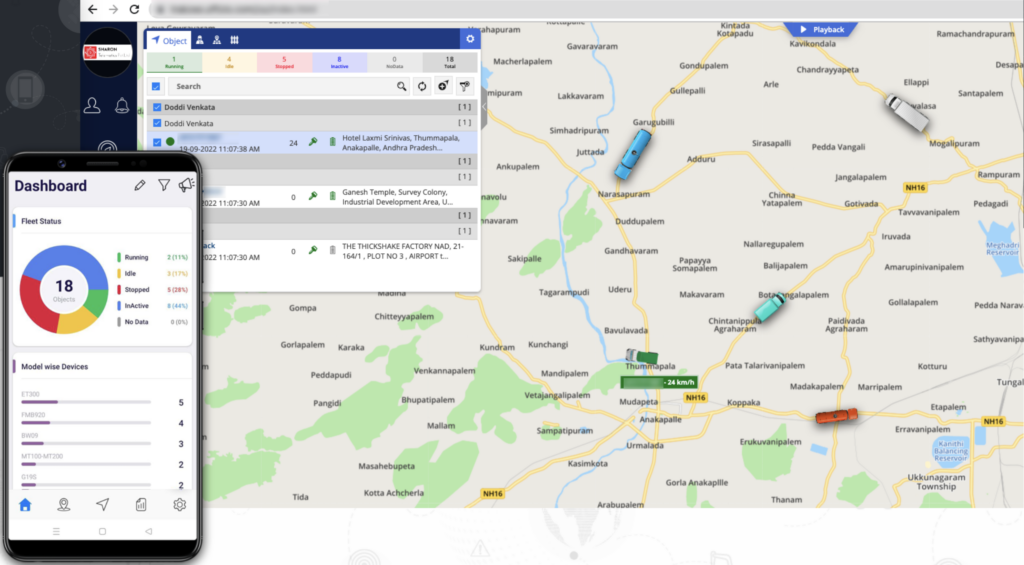Toggle the select-all checkbox next to Search
The height and width of the screenshot is (565, 1024).
tap(156, 87)
